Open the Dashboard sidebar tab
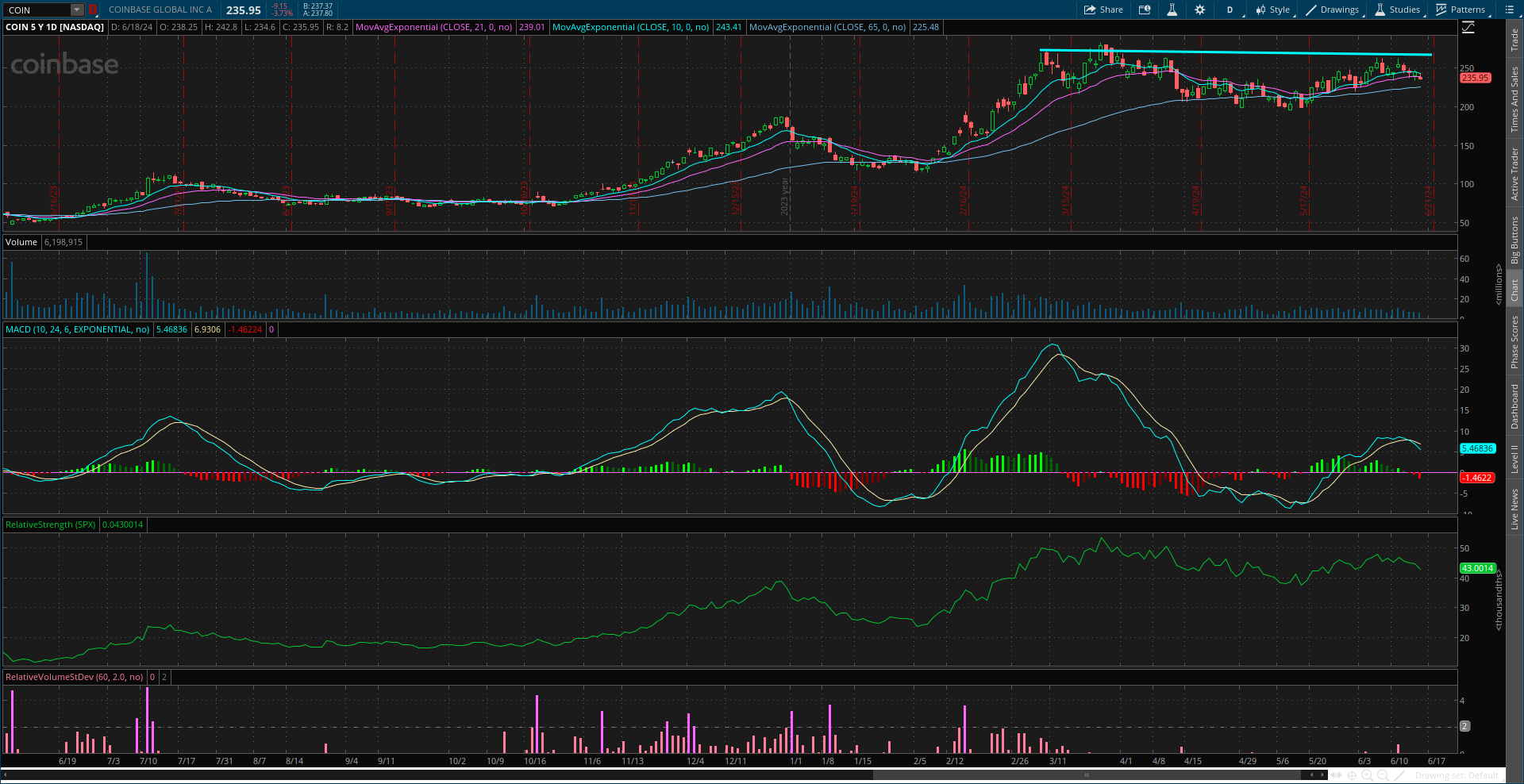 pyautogui.click(x=1514, y=406)
